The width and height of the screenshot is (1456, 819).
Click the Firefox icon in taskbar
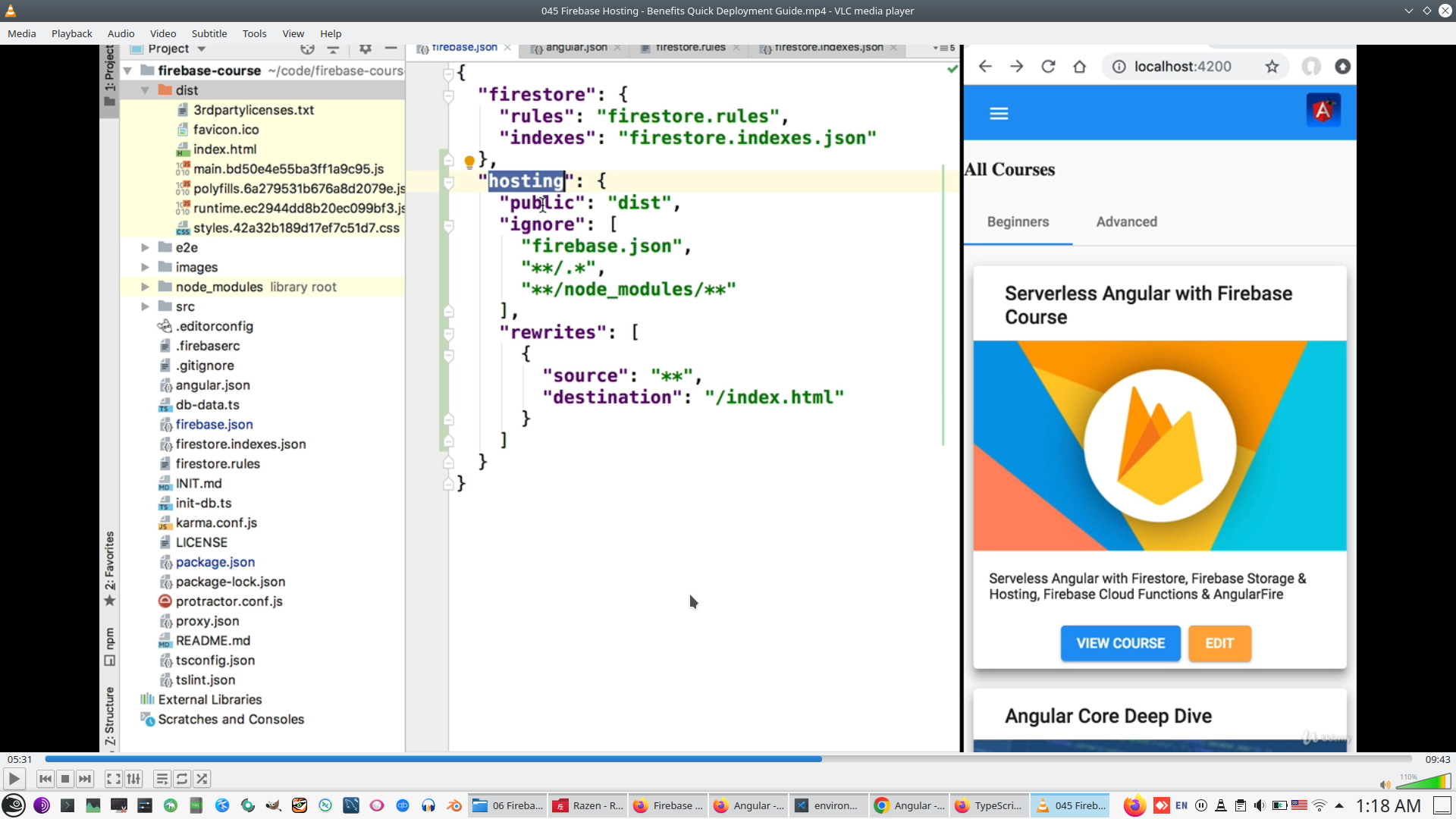pos(1134,805)
